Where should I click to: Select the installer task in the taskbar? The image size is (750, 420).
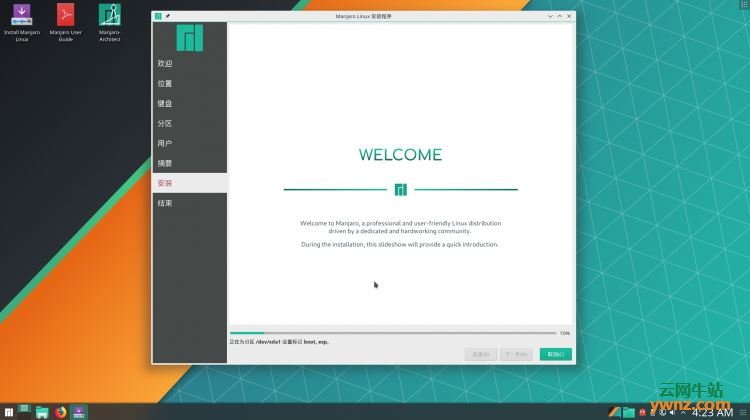[x=79, y=412]
